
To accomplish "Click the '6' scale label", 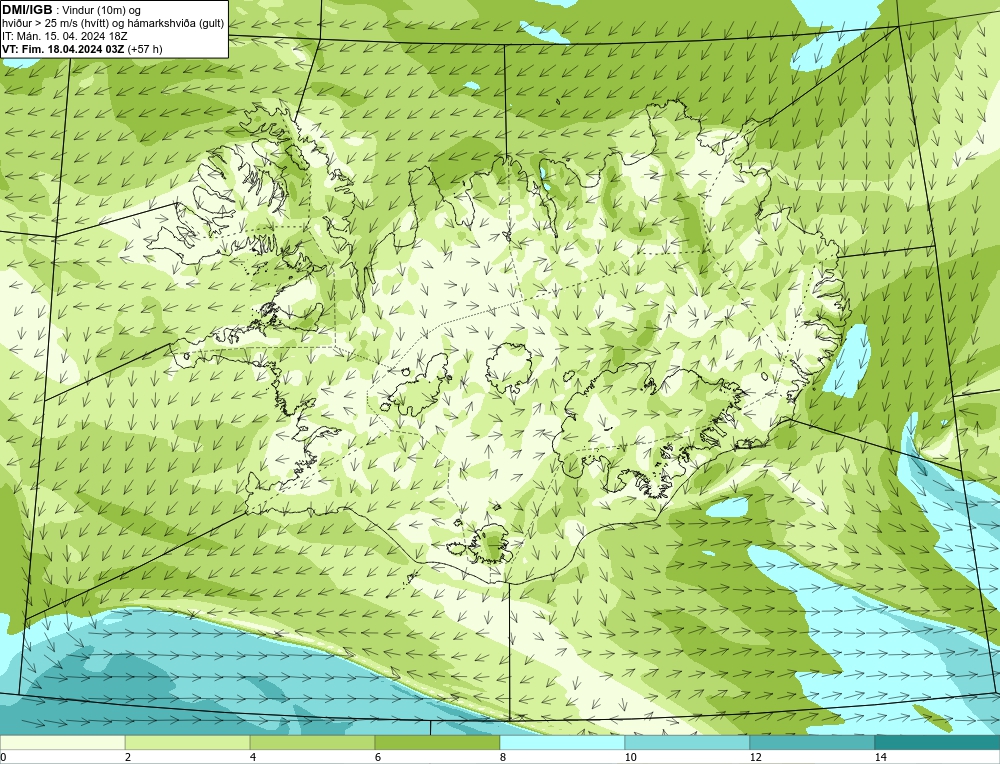I will point(378,757).
